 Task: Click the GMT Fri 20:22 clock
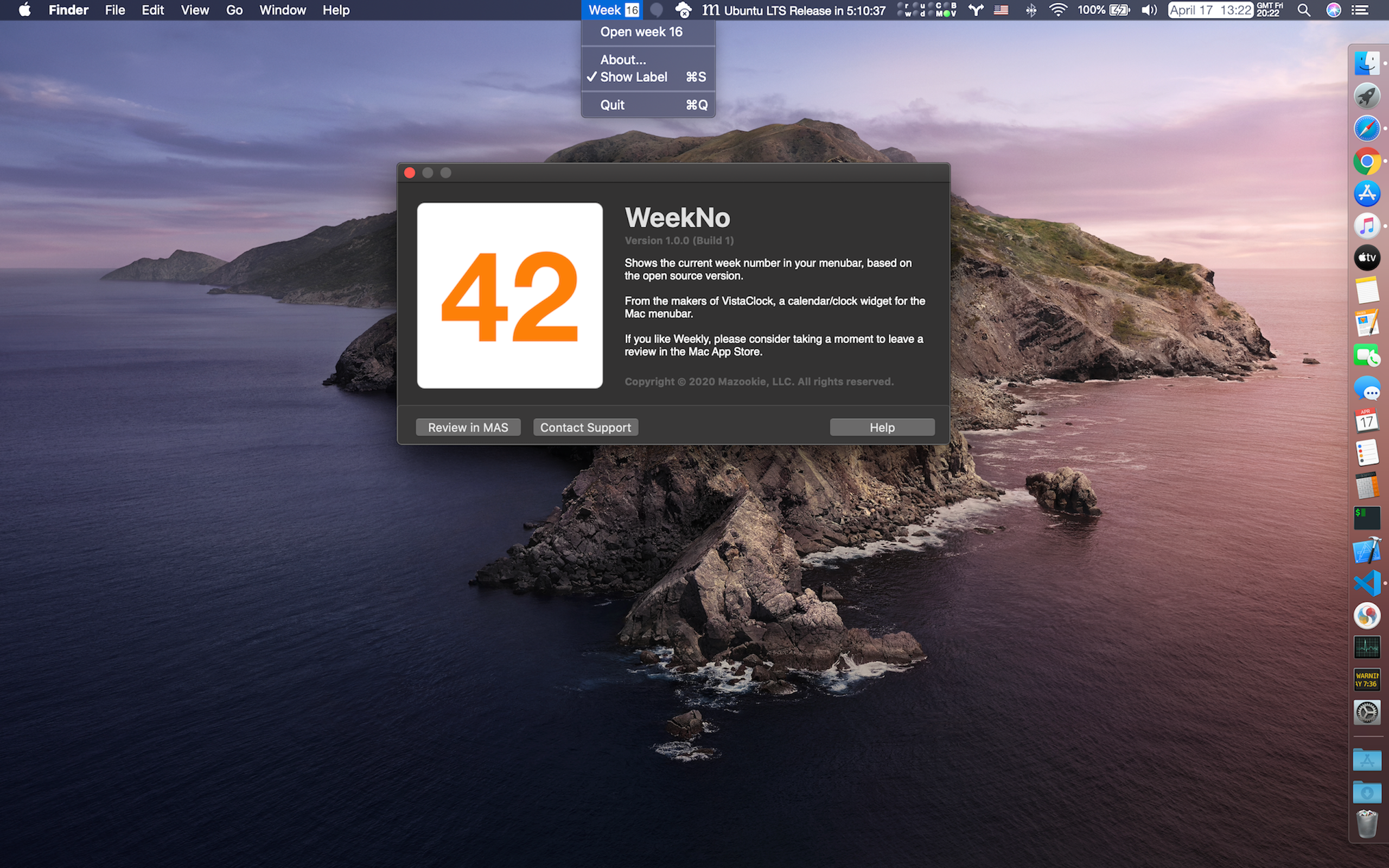pyautogui.click(x=1270, y=10)
